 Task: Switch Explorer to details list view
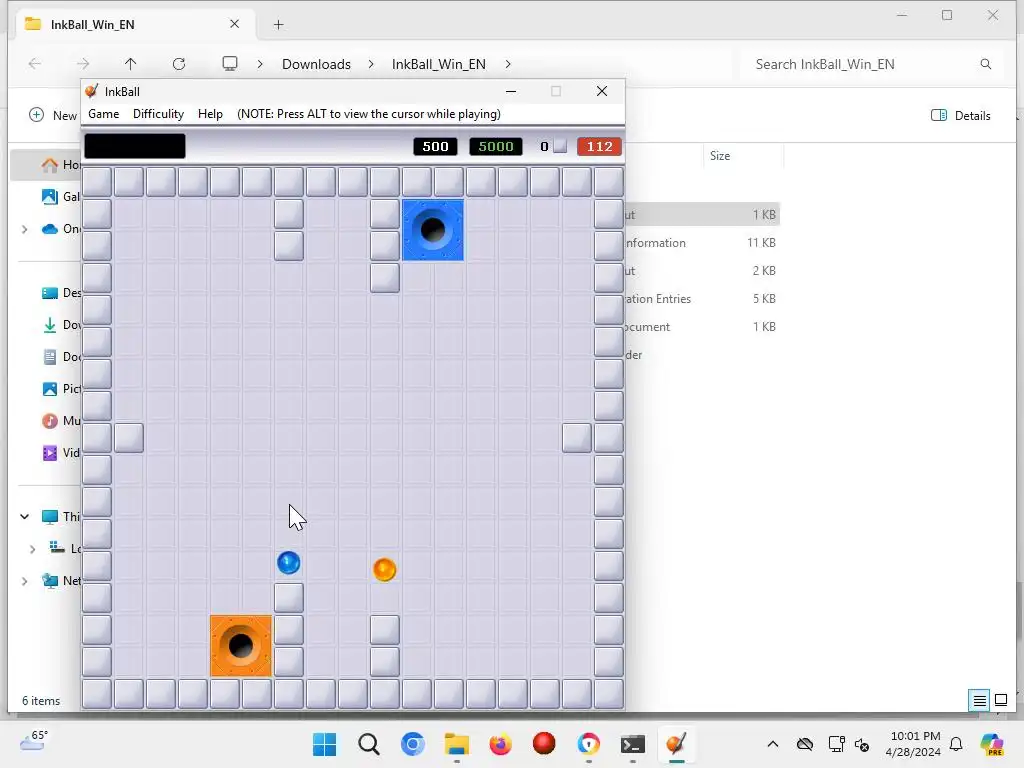click(x=980, y=701)
